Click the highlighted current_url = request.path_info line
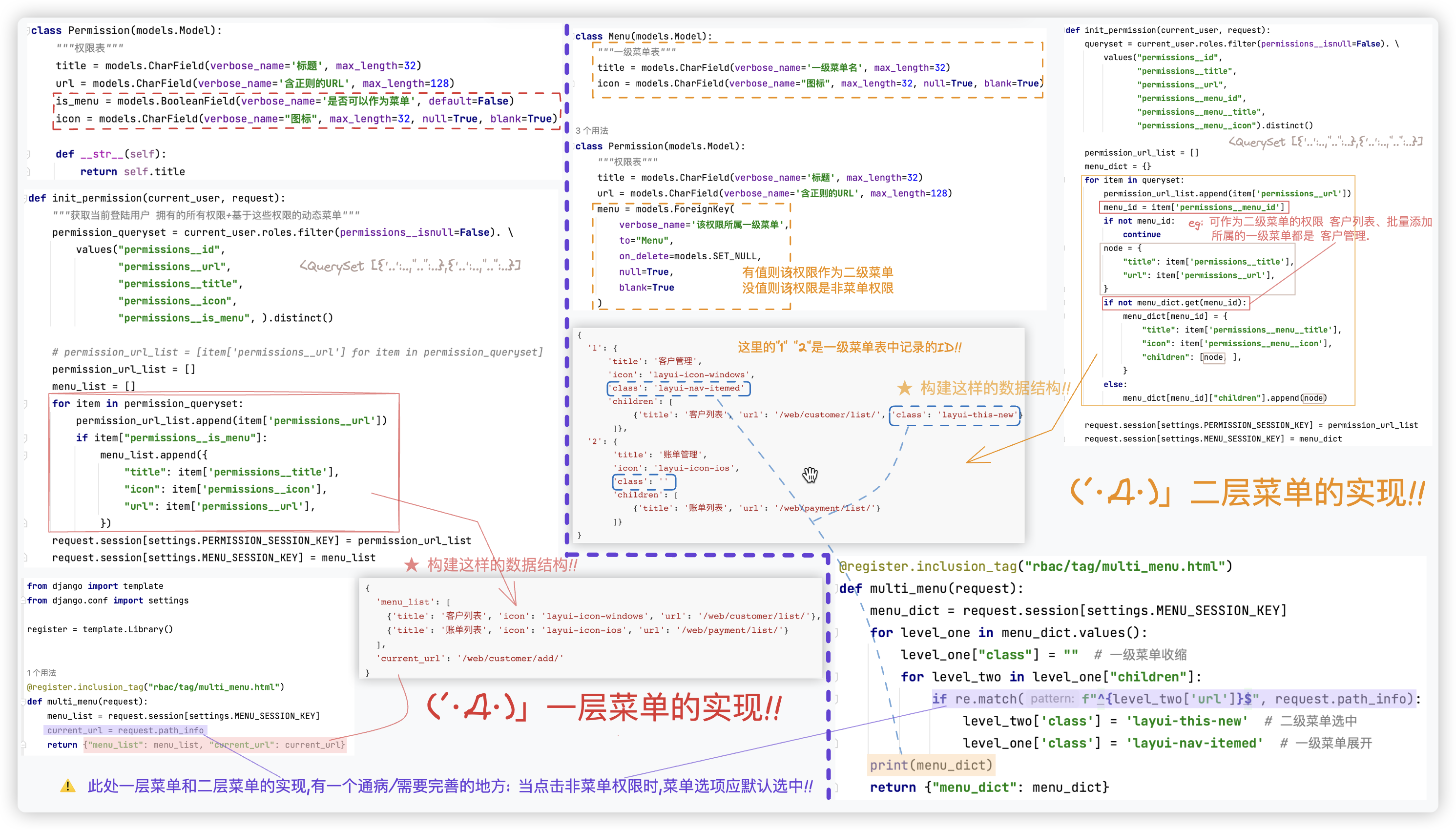1456x830 pixels. point(126,730)
